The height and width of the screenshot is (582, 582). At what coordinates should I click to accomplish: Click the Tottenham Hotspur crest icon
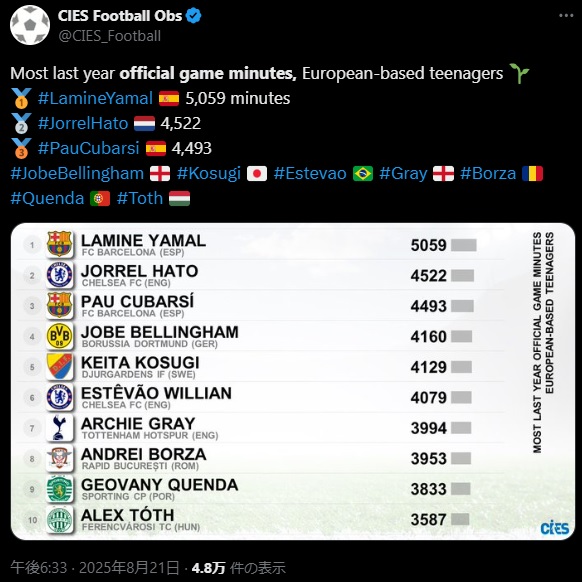point(59,428)
